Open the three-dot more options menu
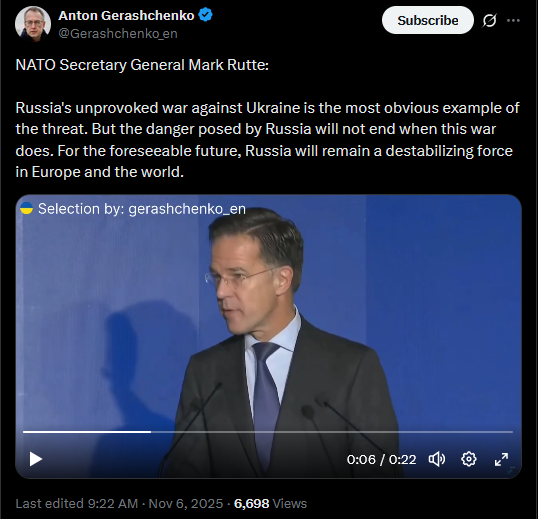Screen dimensions: 538x519 [x=513, y=21]
